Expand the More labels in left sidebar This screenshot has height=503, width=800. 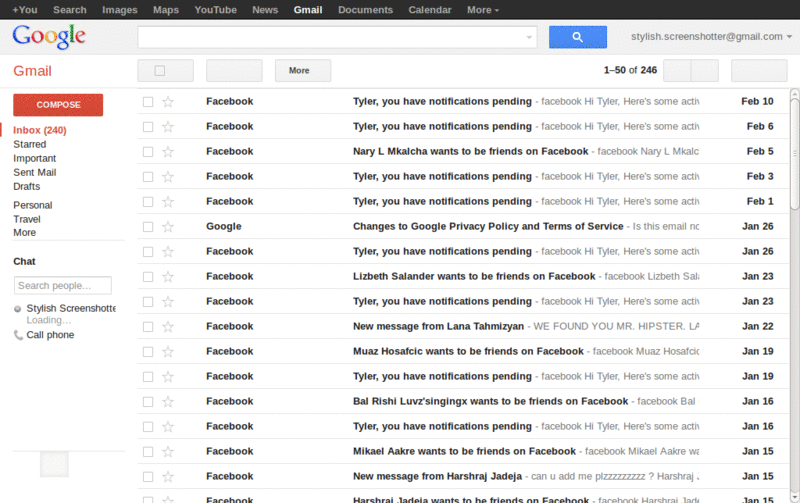24,233
